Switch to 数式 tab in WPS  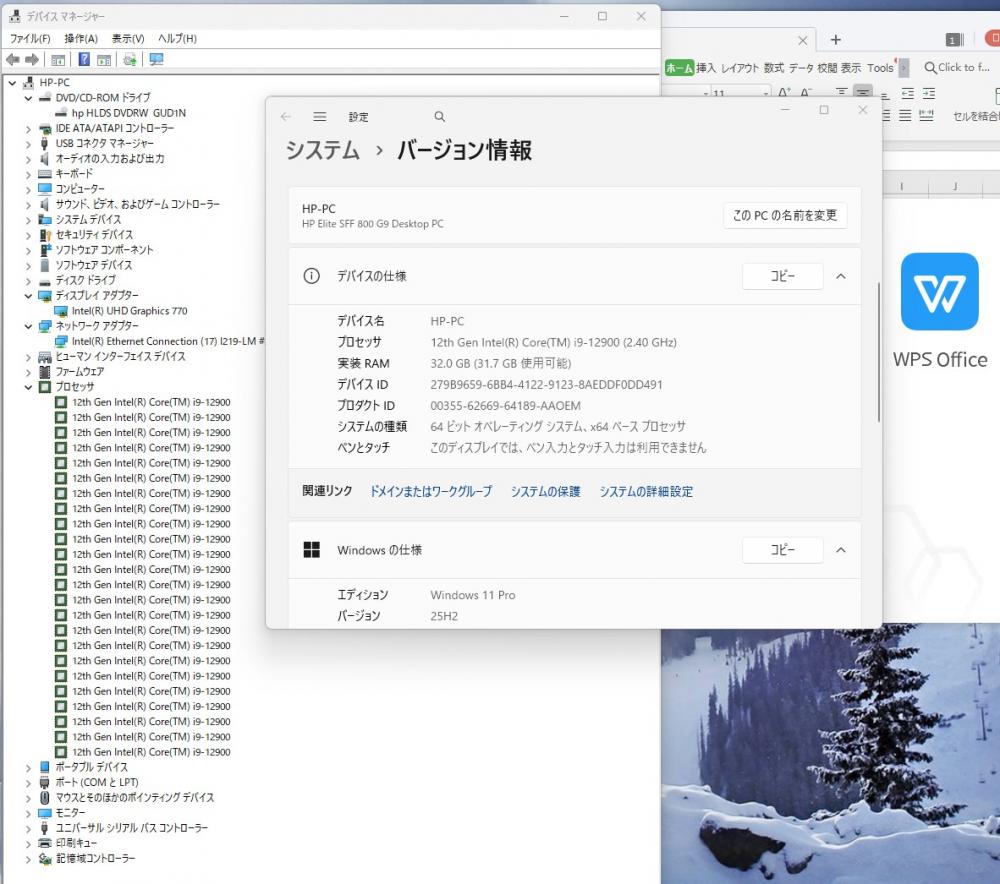(774, 68)
